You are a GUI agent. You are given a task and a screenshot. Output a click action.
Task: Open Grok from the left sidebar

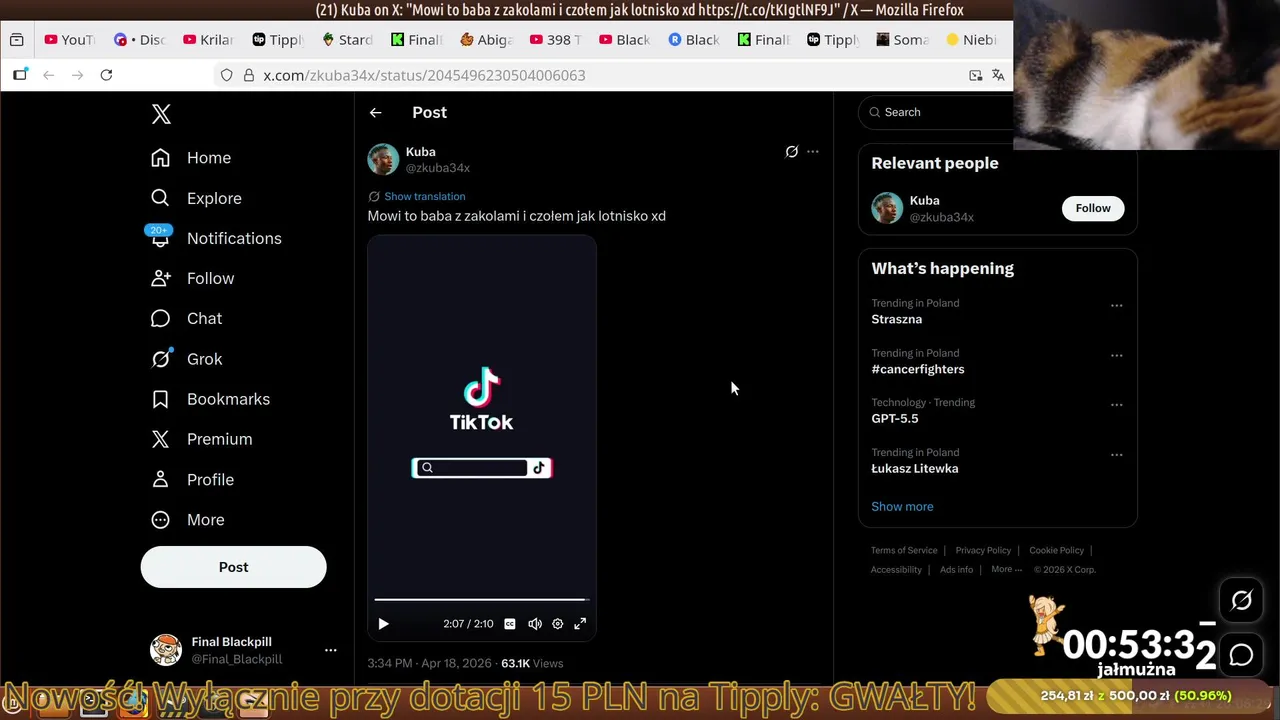point(186,359)
